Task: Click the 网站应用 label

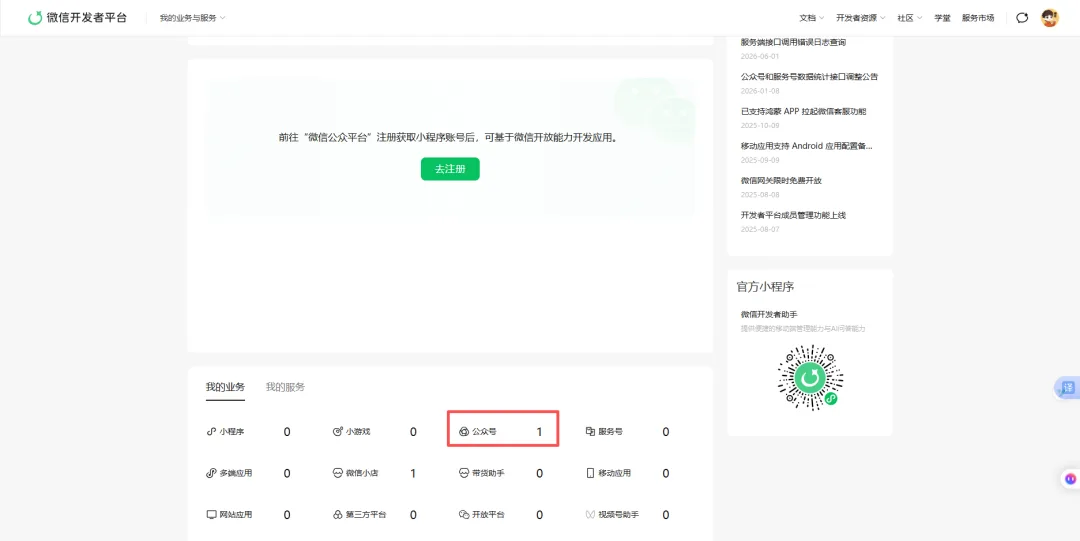Action: click(x=236, y=515)
